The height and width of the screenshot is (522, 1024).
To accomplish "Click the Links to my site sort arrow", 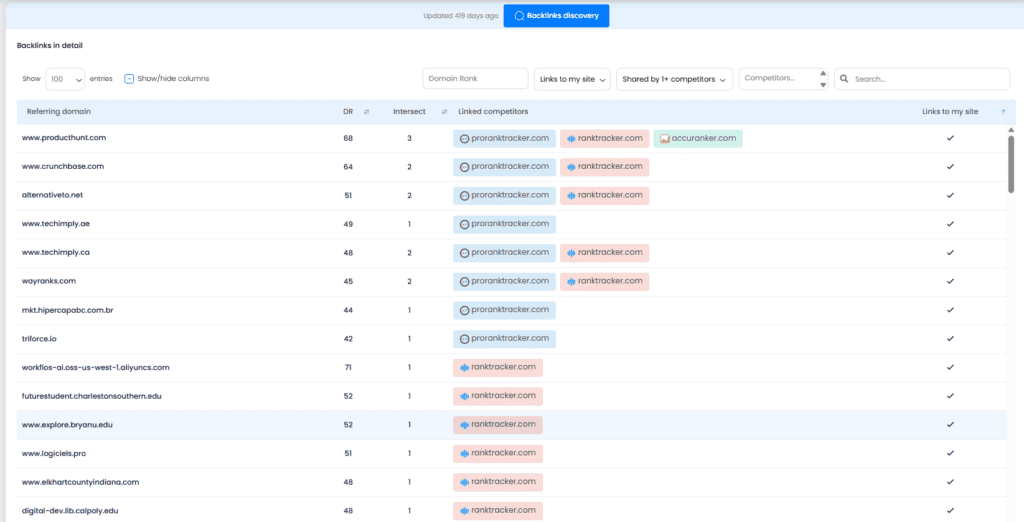I will pos(1003,112).
